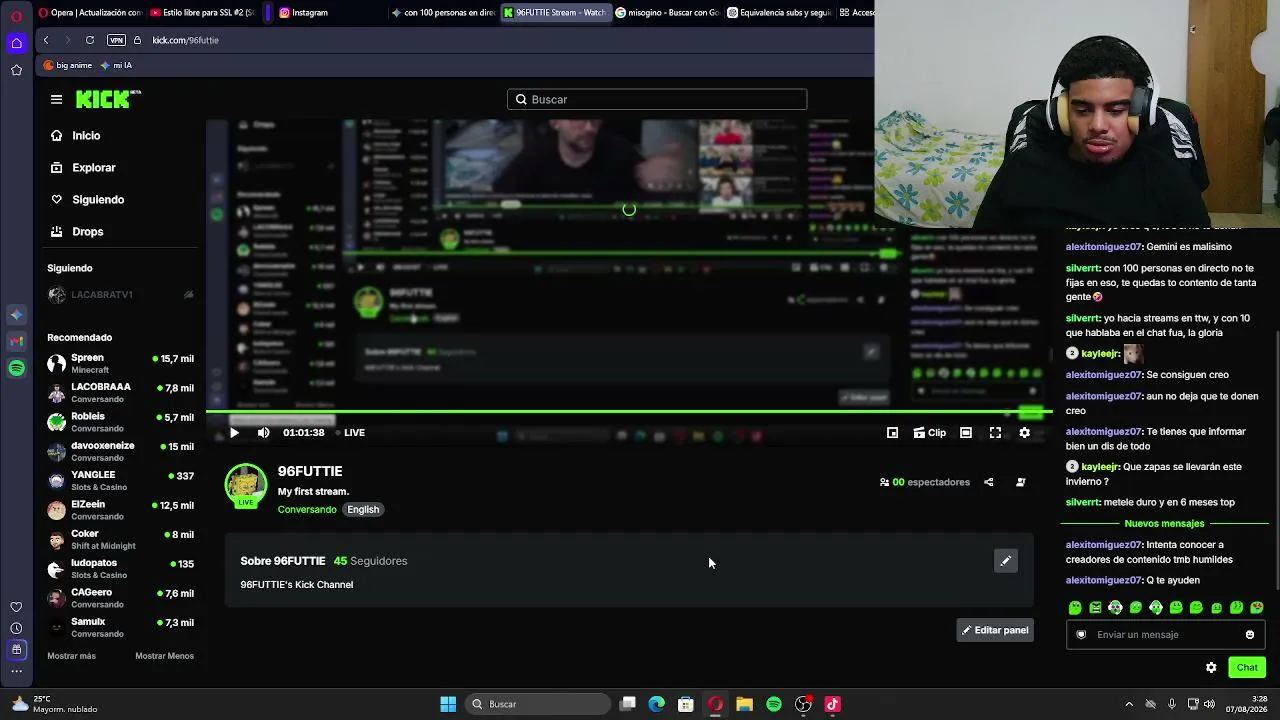Collapse list with Mostrar Menos
This screenshot has width=1280, height=720.
[x=164, y=656]
